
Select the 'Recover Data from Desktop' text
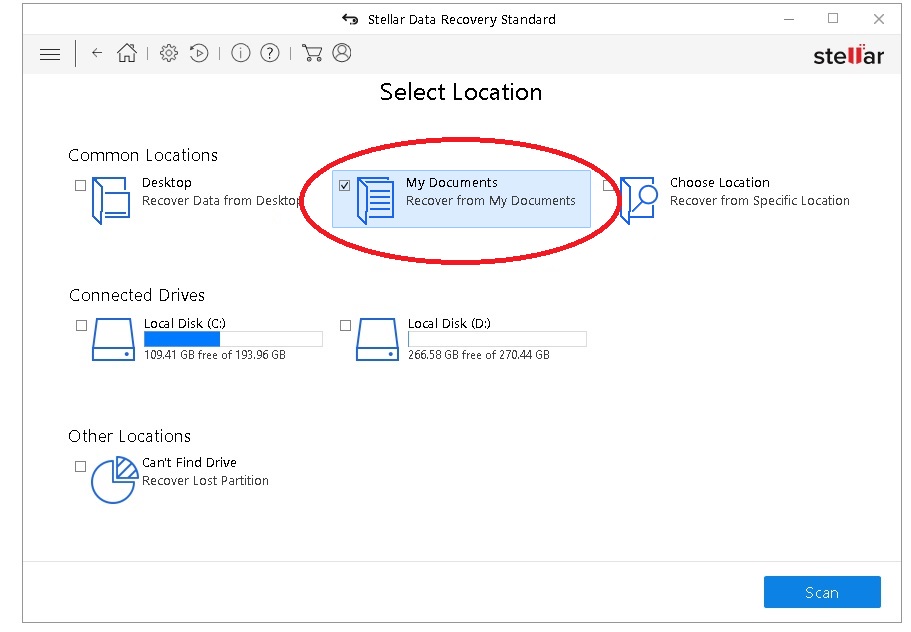[221, 201]
